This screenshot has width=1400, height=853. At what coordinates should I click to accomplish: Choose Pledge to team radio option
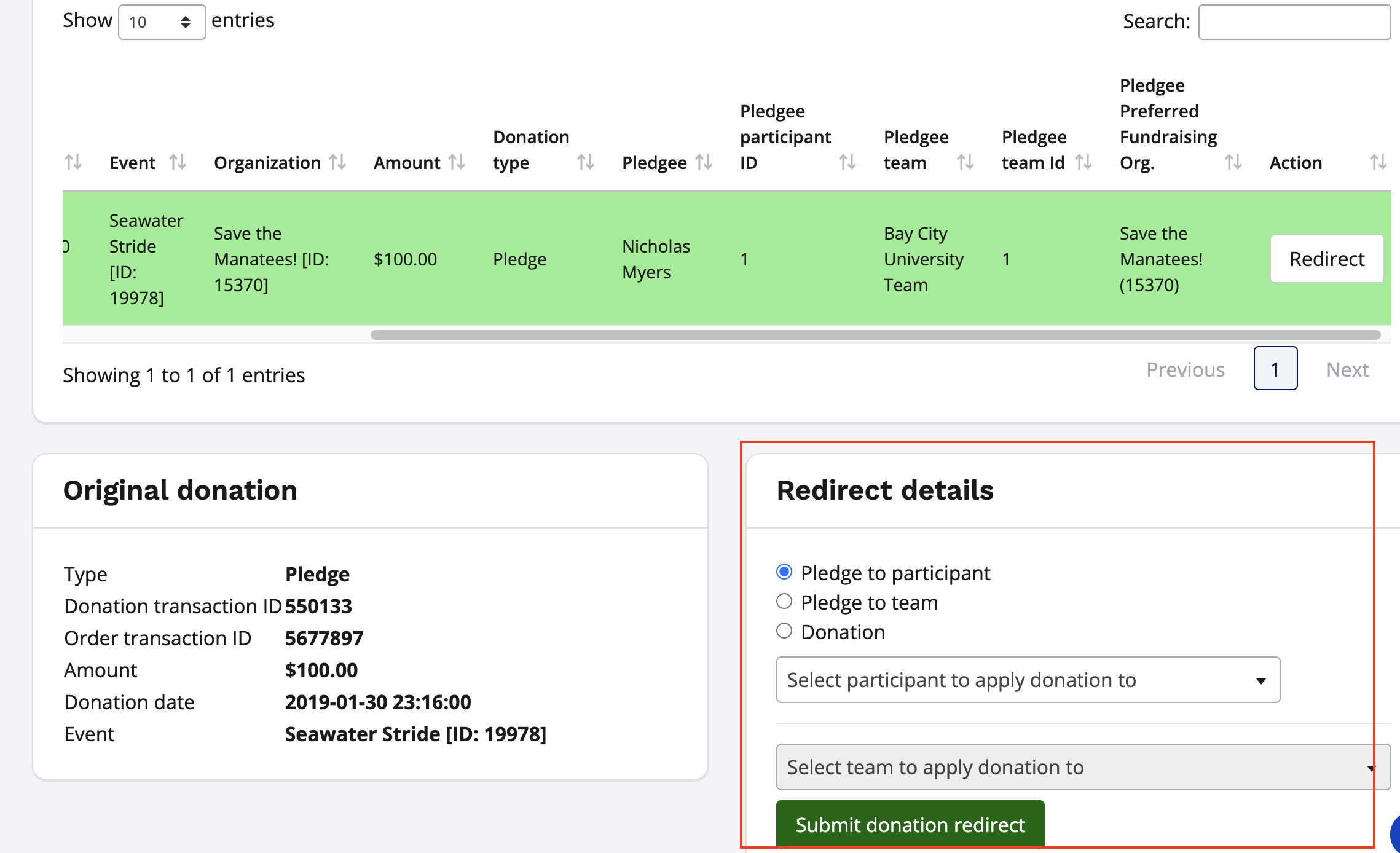(784, 602)
